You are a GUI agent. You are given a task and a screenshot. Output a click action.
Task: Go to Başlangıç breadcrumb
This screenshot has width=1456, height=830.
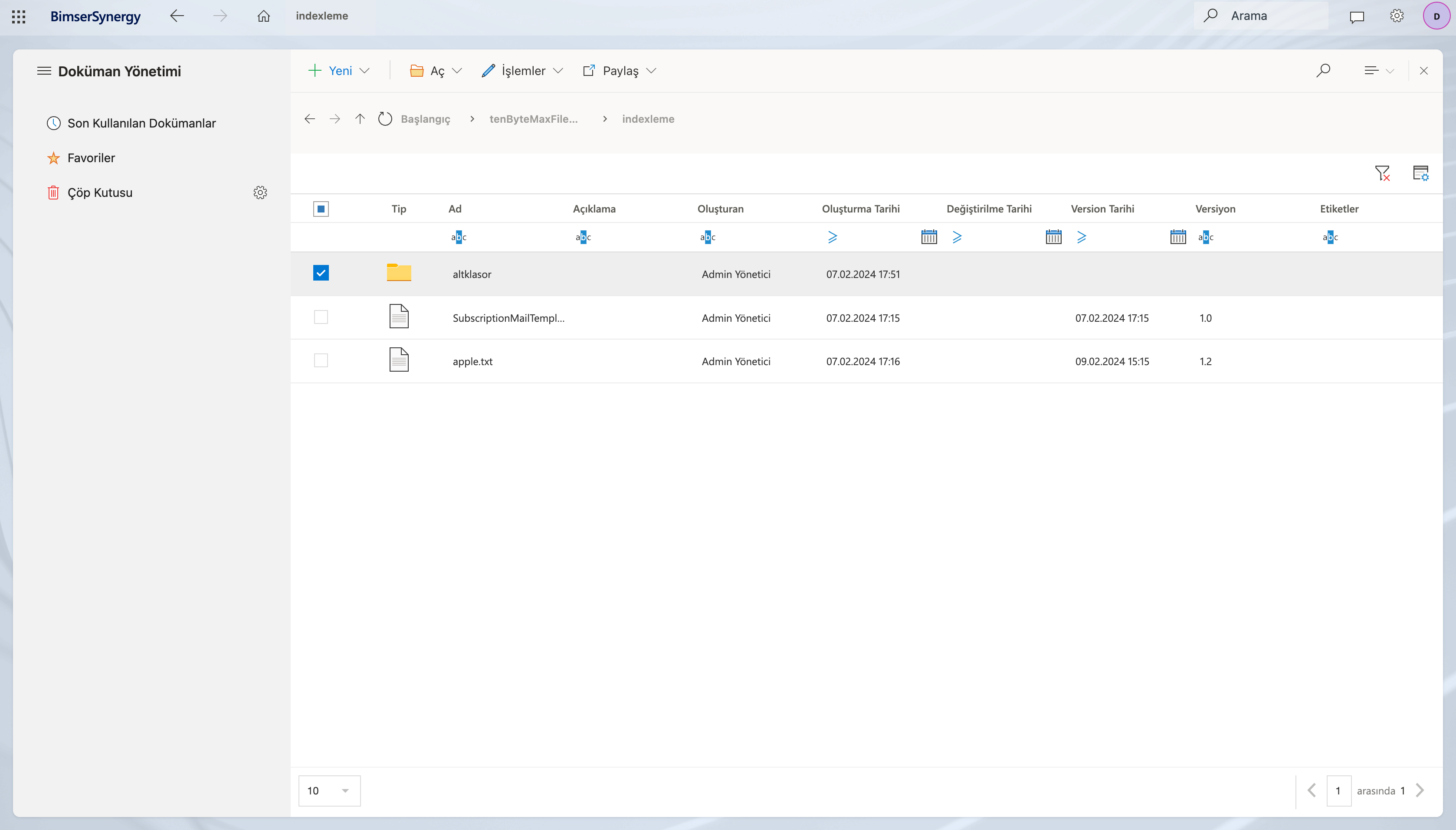point(426,119)
